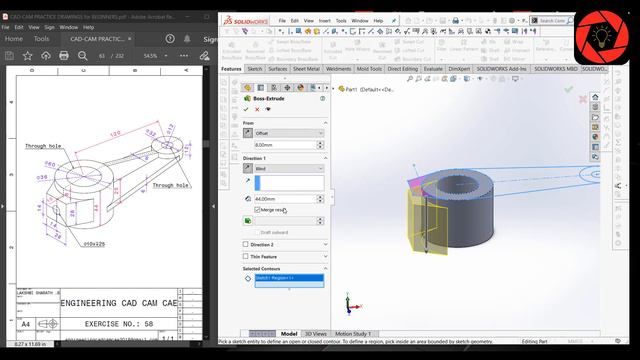Open the DisplayManager tab icon
This screenshot has width=640, height=360.
coord(301,88)
